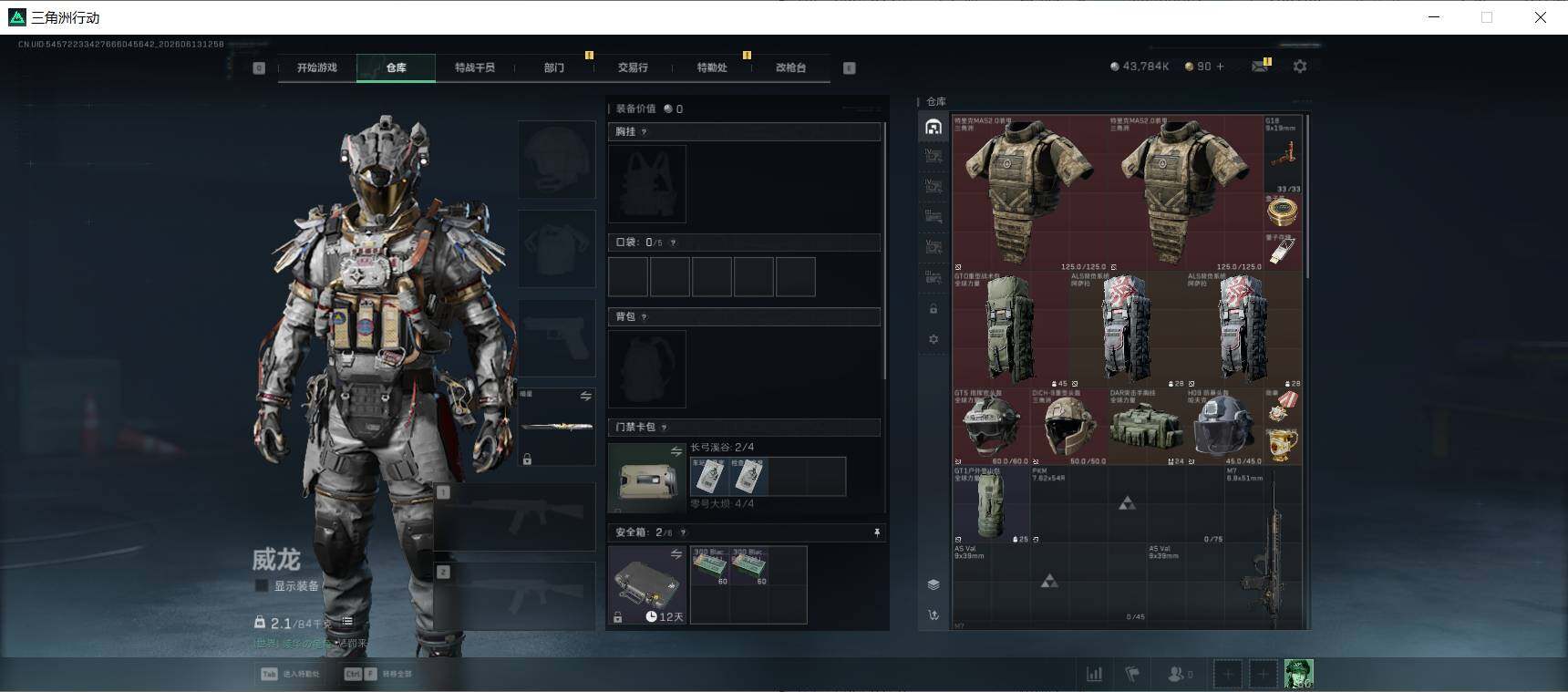Toggle the 显示装备 checkbox
Image resolution: width=1568 pixels, height=692 pixels.
tap(262, 585)
